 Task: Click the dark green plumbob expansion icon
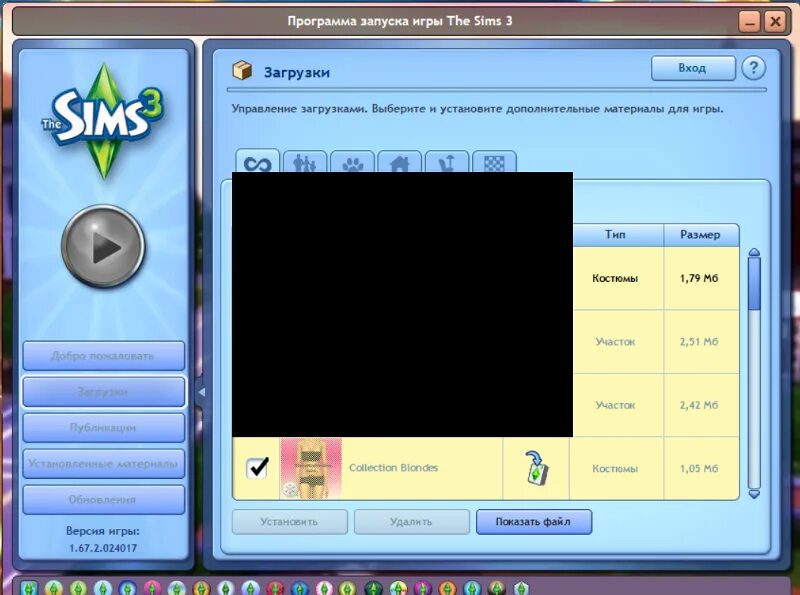pos(373,588)
